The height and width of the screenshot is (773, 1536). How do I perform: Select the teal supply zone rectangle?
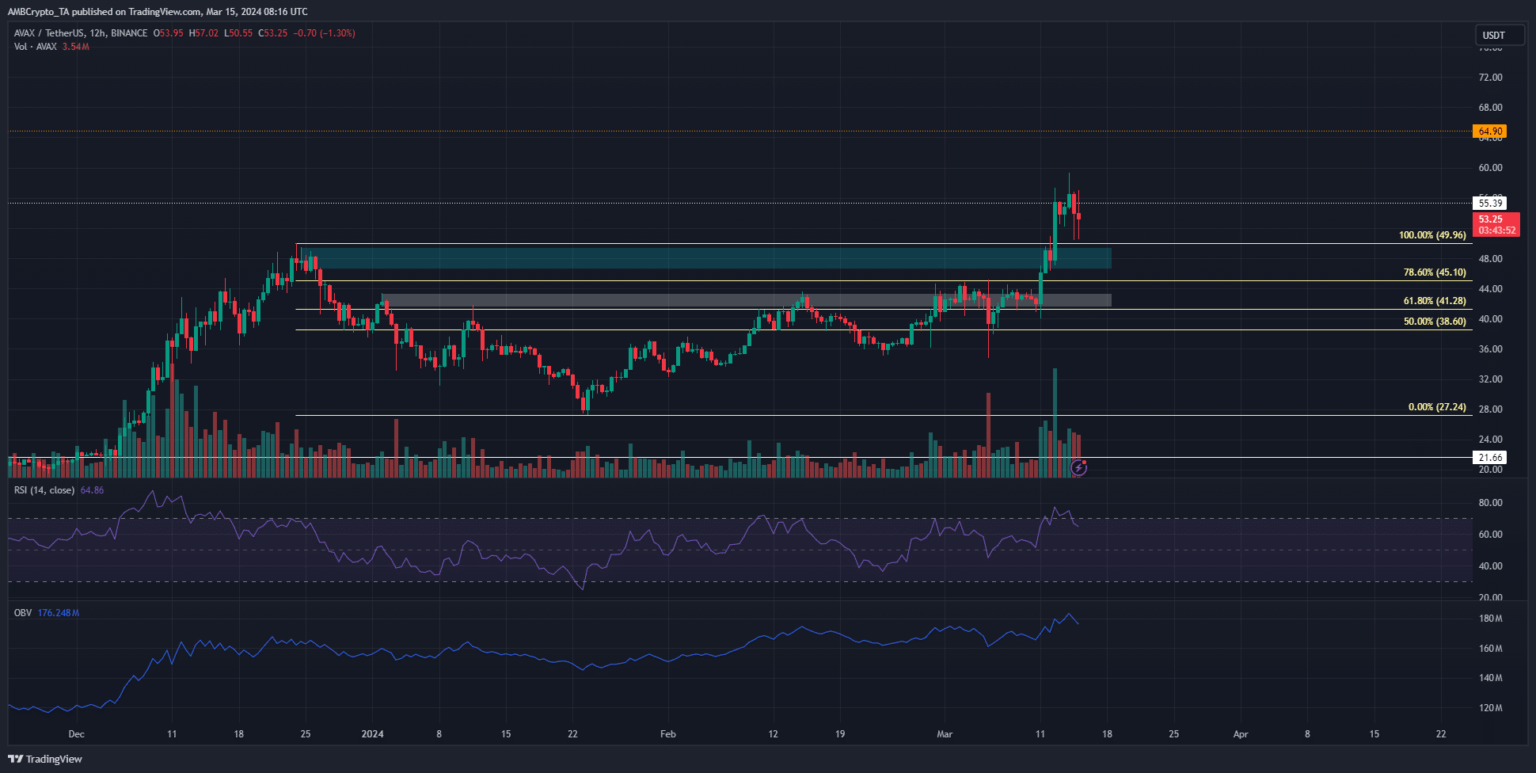coord(700,258)
